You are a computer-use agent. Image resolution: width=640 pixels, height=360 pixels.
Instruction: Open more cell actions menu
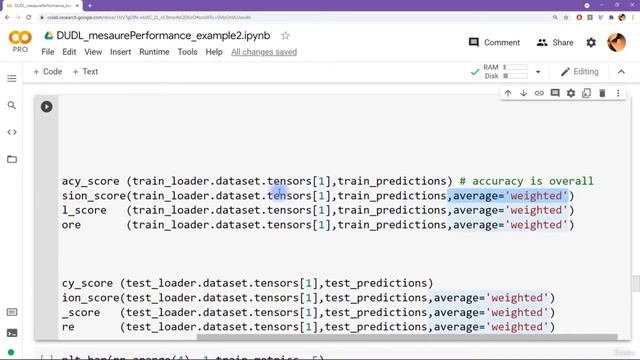[x=618, y=93]
